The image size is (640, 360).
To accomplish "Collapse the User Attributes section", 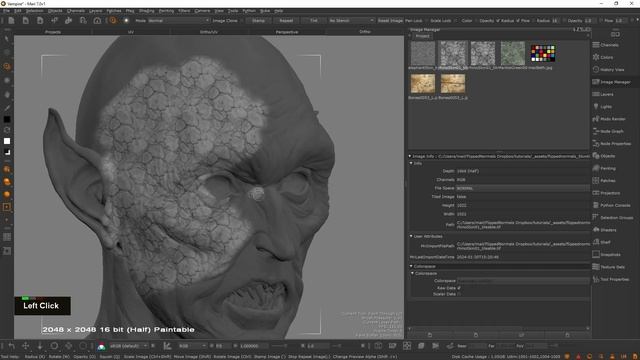I will tap(411, 236).
